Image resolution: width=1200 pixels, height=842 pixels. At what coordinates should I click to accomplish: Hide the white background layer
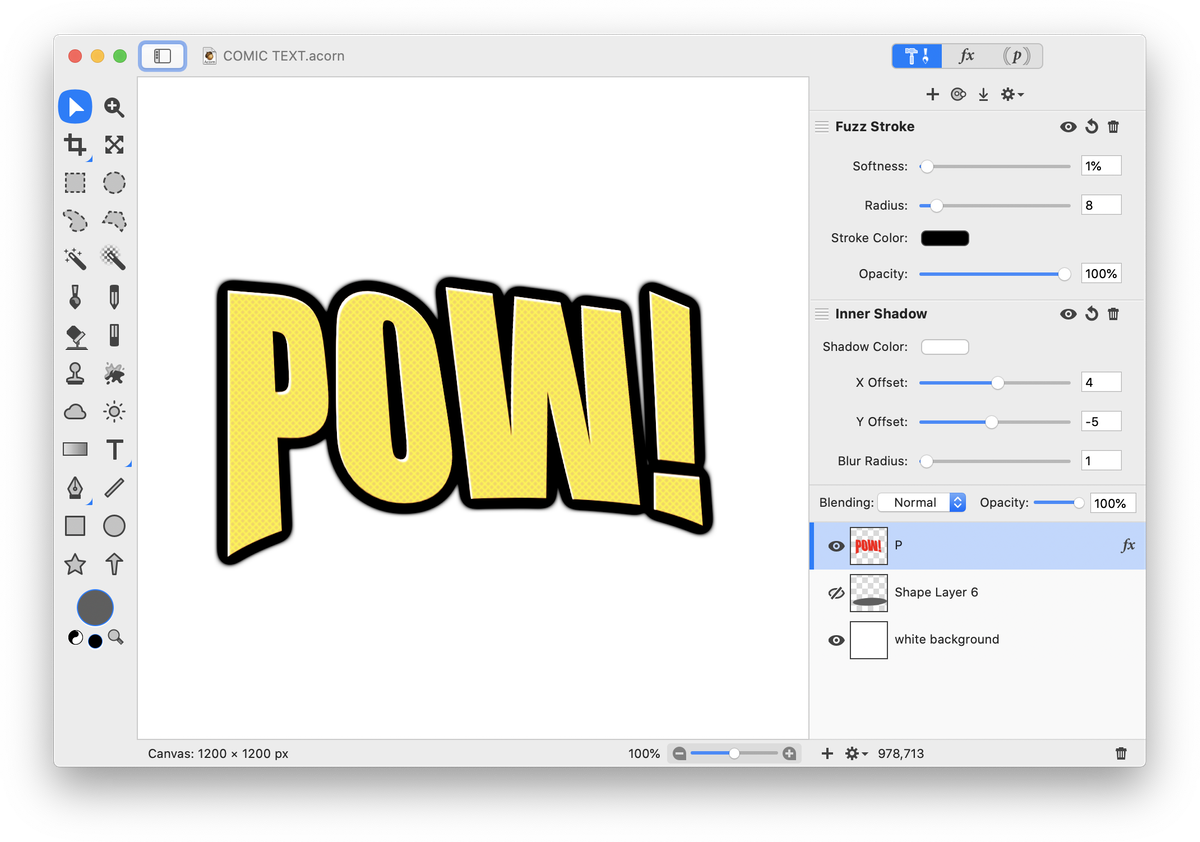tap(836, 640)
